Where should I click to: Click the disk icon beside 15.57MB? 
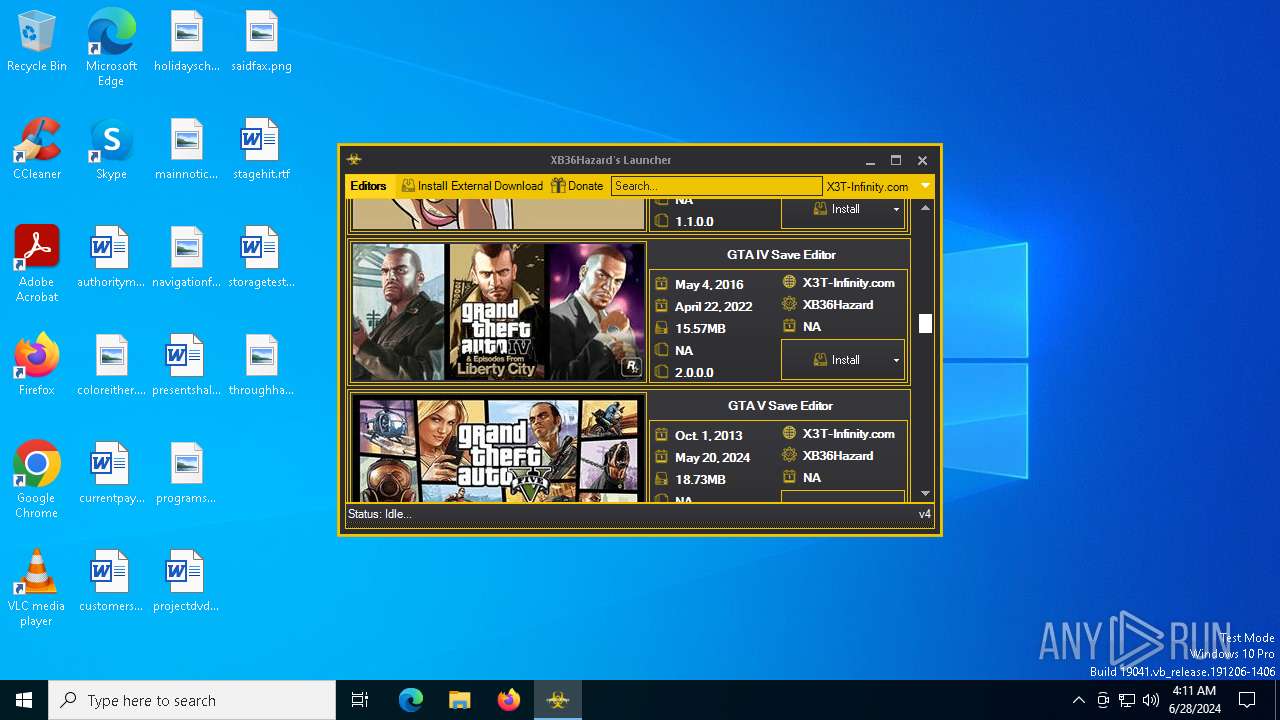pos(661,328)
